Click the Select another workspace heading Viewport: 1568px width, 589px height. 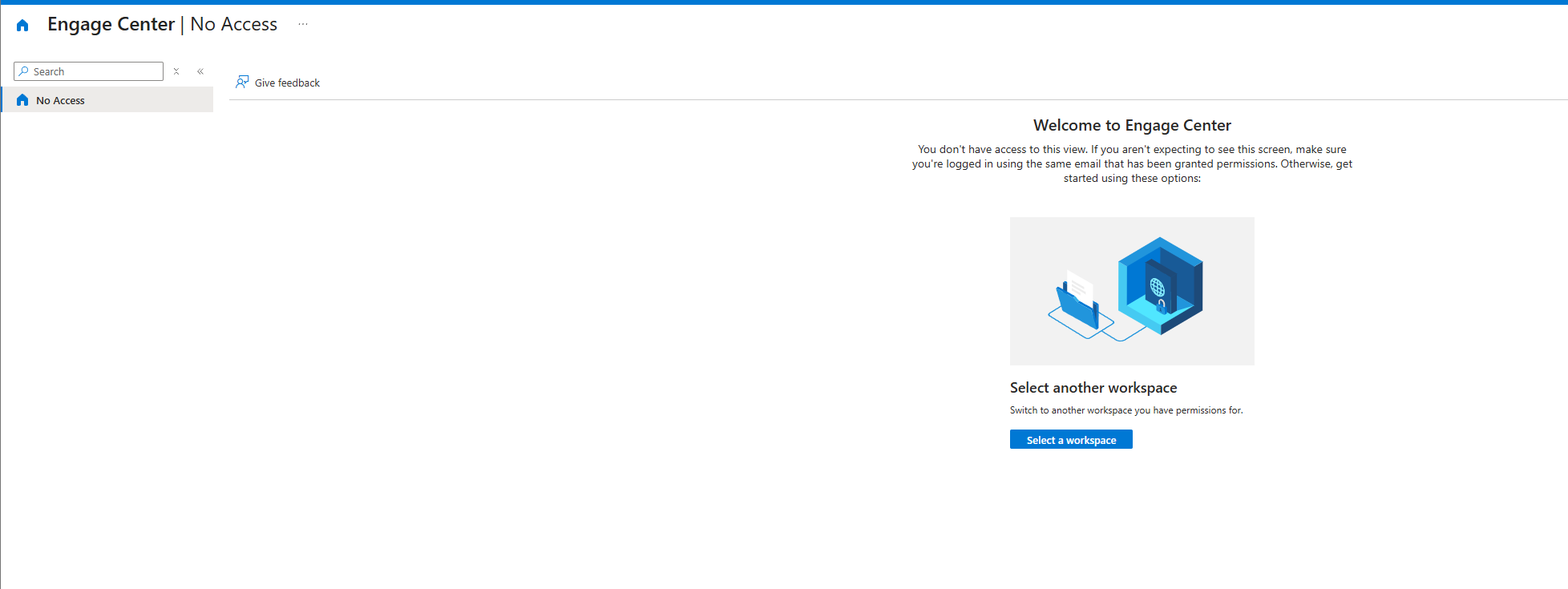tap(1093, 388)
